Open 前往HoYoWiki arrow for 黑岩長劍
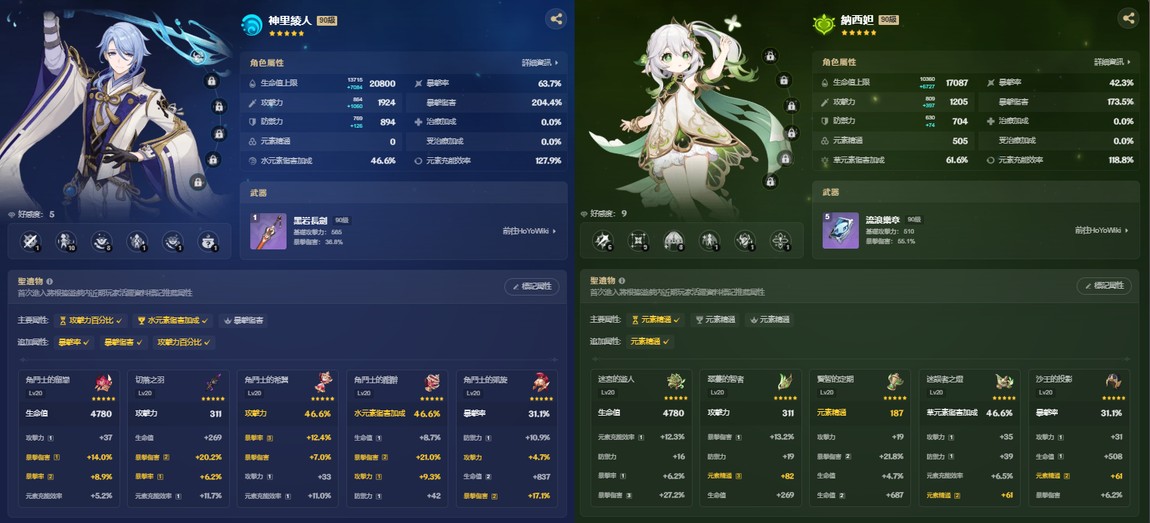This screenshot has width=1150, height=523. [530, 231]
